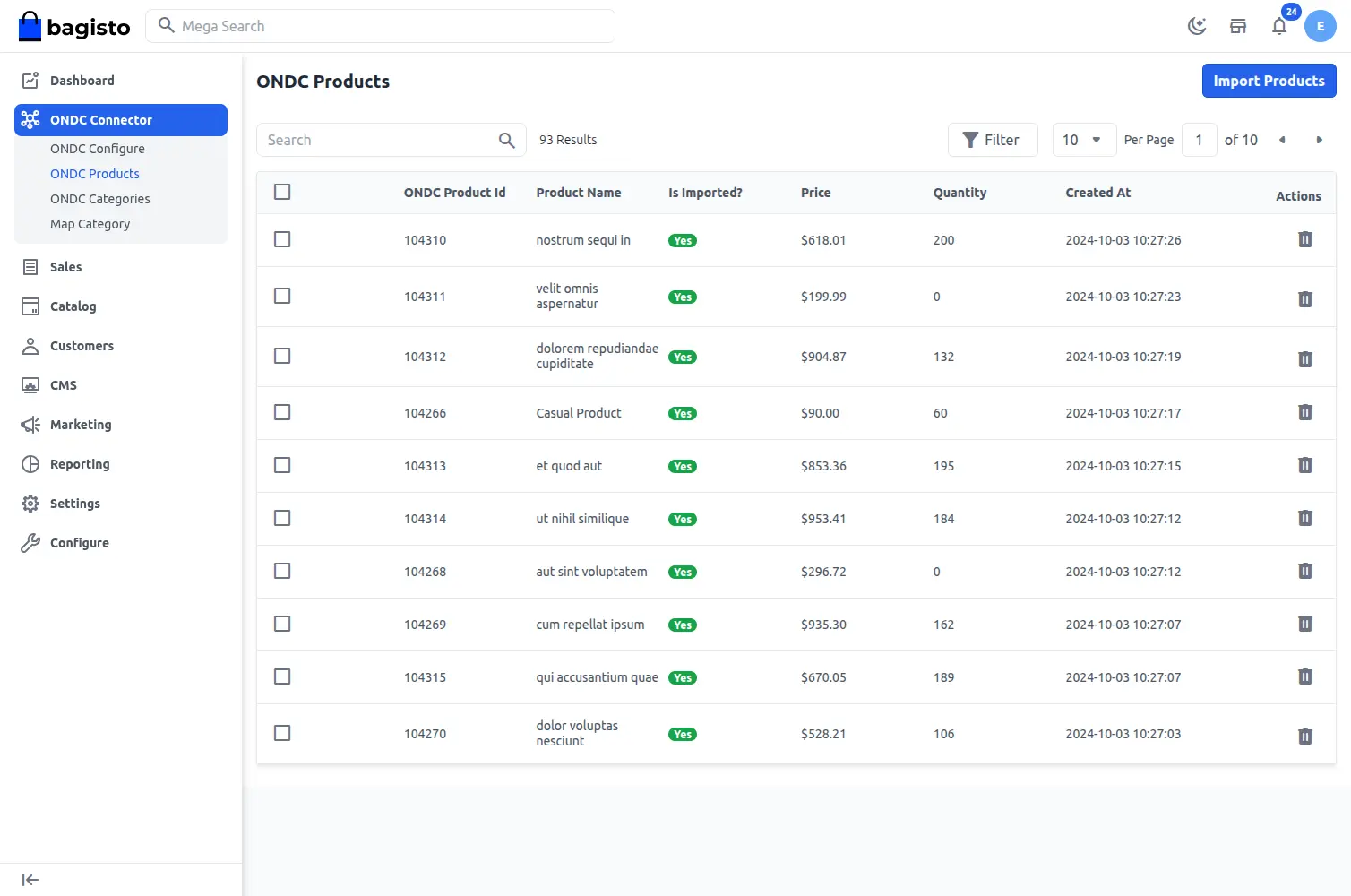Viewport: 1351px width, 896px height.
Task: Open the Map Category link
Action: [90, 223]
